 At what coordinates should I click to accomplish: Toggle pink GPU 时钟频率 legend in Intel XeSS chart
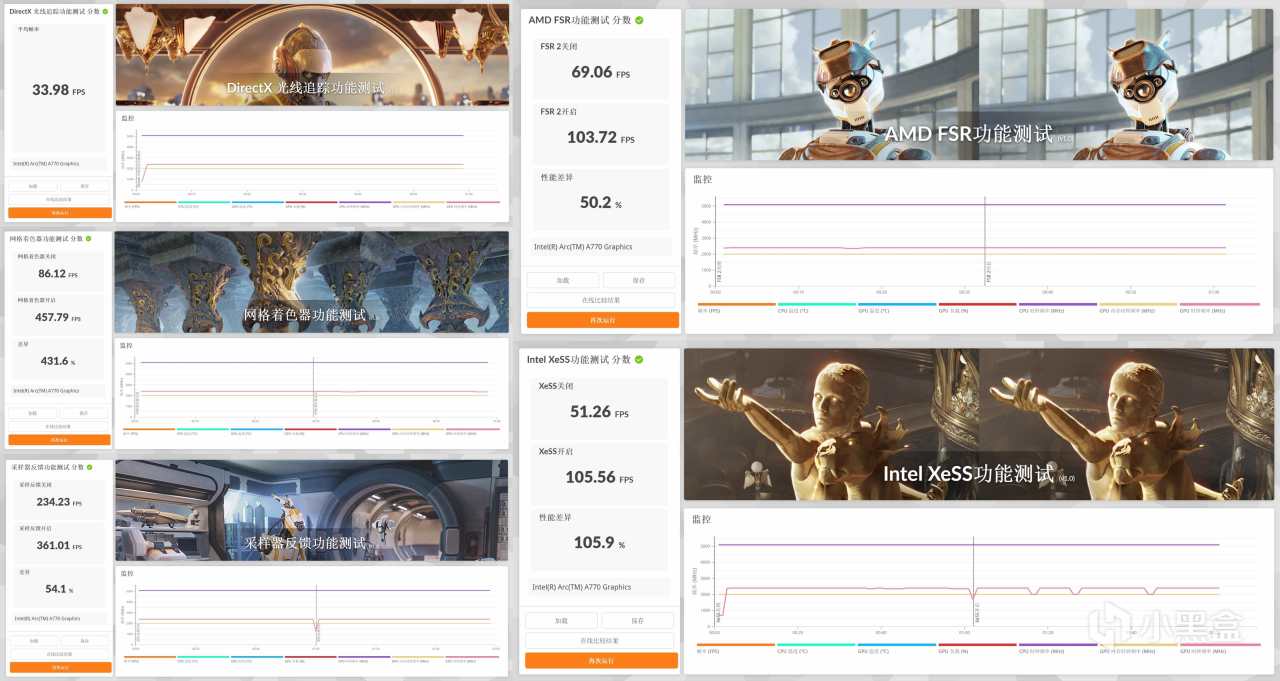[1219, 647]
